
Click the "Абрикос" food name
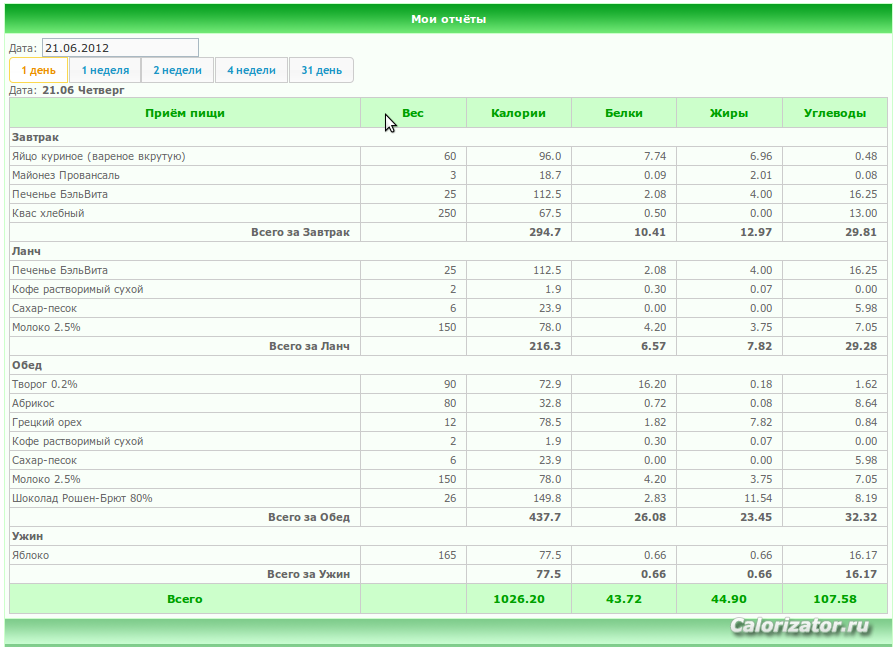33,403
